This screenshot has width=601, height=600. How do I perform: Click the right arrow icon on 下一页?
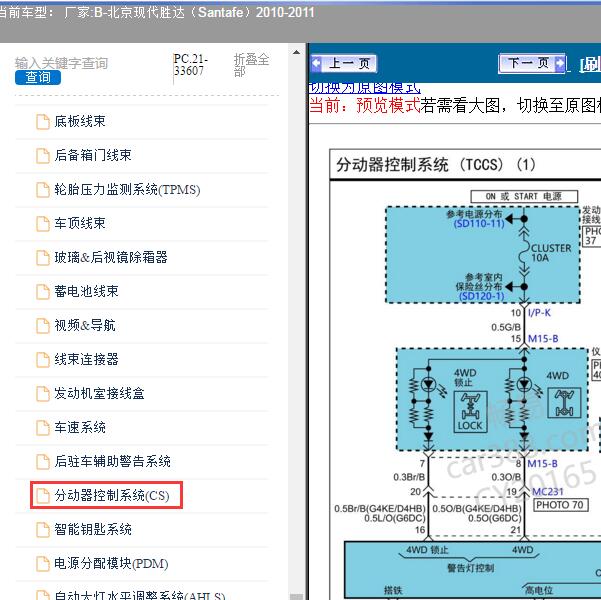[x=560, y=63]
